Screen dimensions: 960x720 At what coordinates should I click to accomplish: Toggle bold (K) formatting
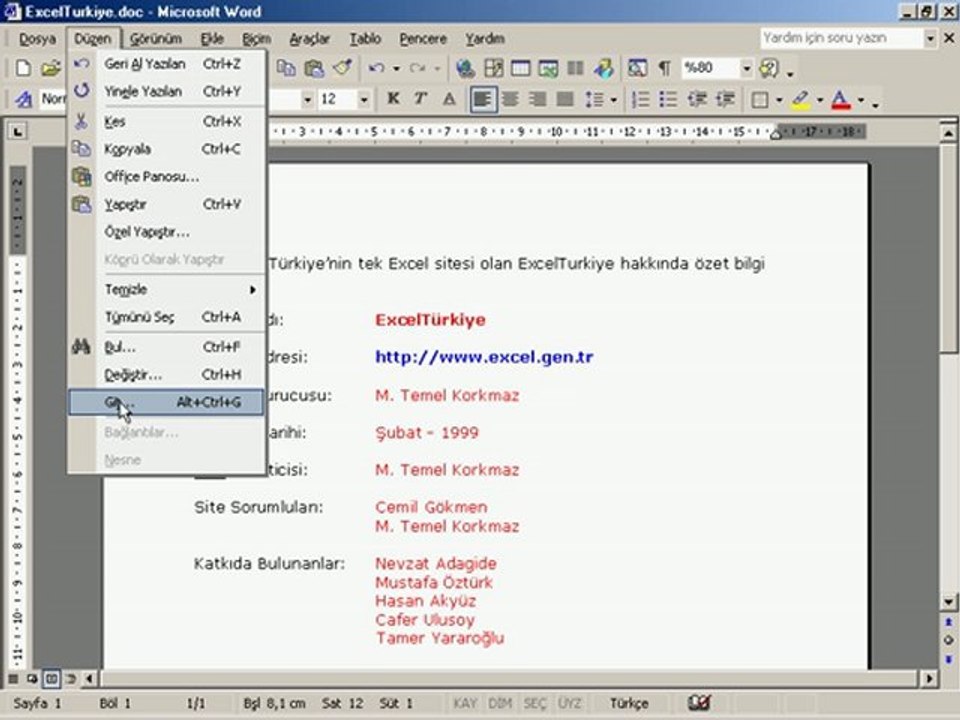393,99
